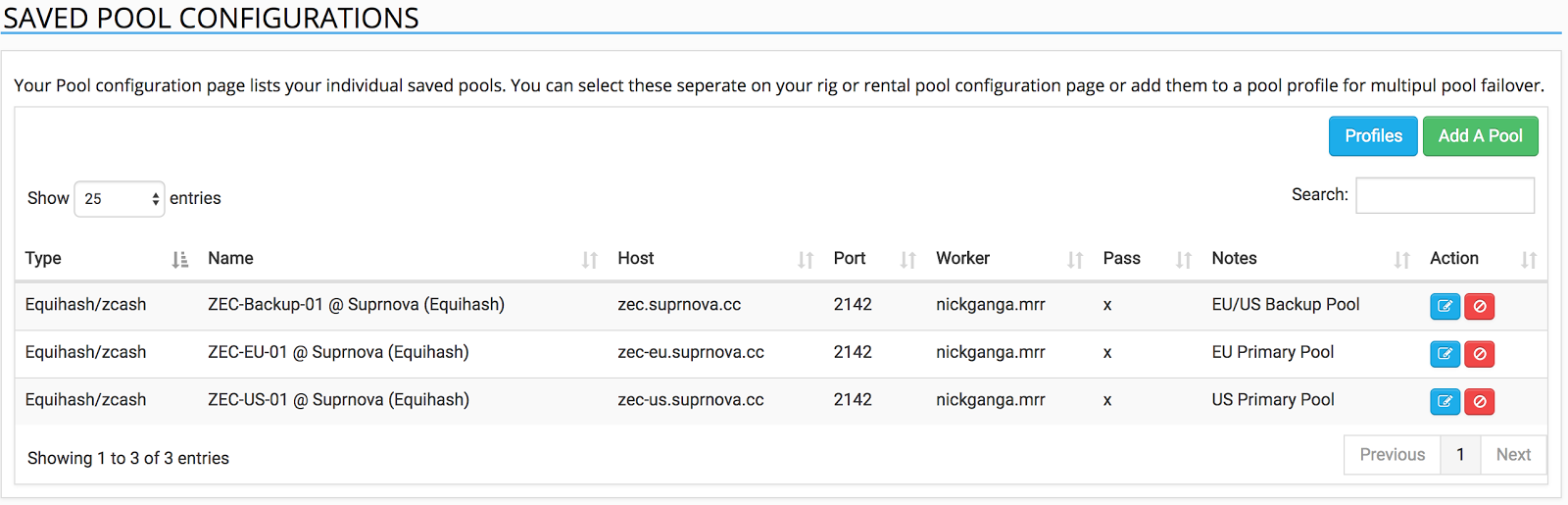Sort table by Pass column

tap(1148, 259)
